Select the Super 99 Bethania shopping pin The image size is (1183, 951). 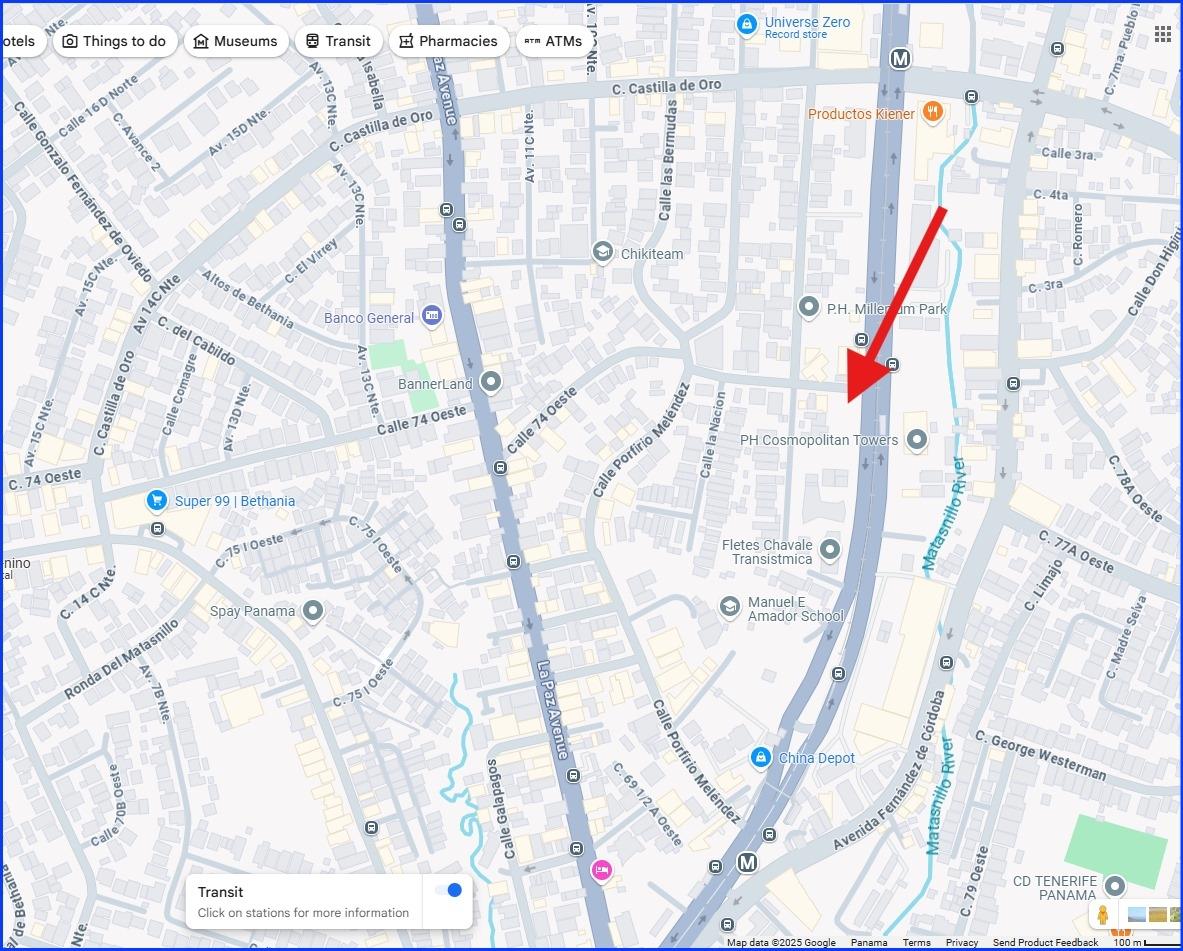click(x=156, y=500)
